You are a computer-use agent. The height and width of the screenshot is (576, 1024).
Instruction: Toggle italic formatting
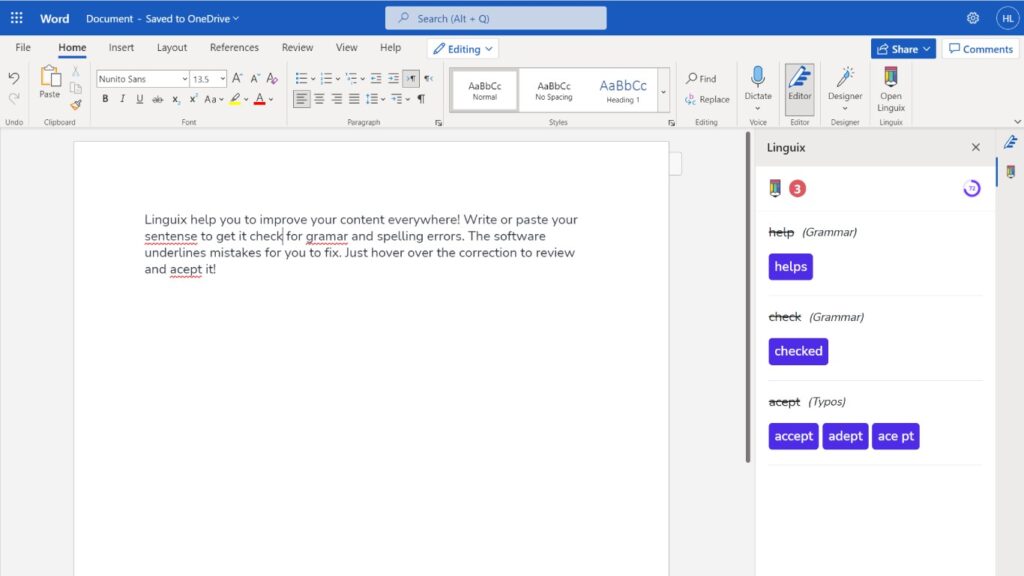click(122, 99)
